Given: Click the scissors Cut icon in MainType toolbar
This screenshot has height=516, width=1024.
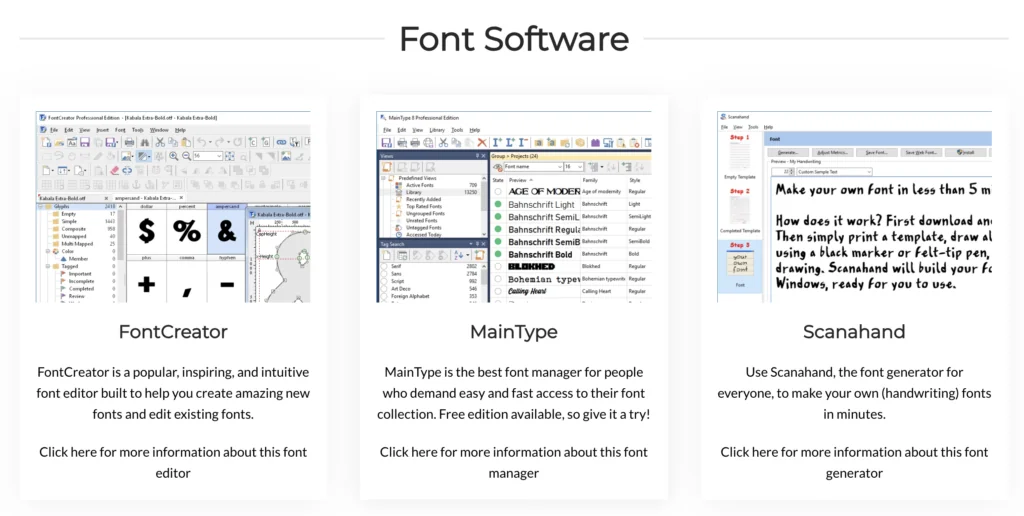Looking at the screenshot, I should (443, 142).
